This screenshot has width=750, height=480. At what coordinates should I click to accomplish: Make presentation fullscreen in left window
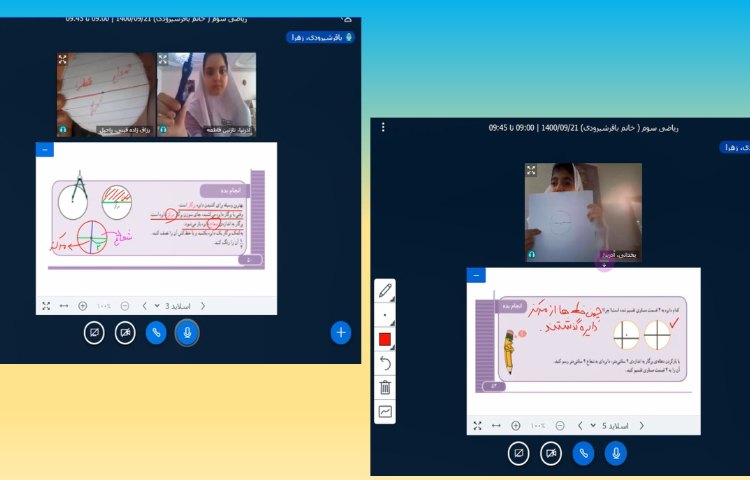[x=46, y=306]
